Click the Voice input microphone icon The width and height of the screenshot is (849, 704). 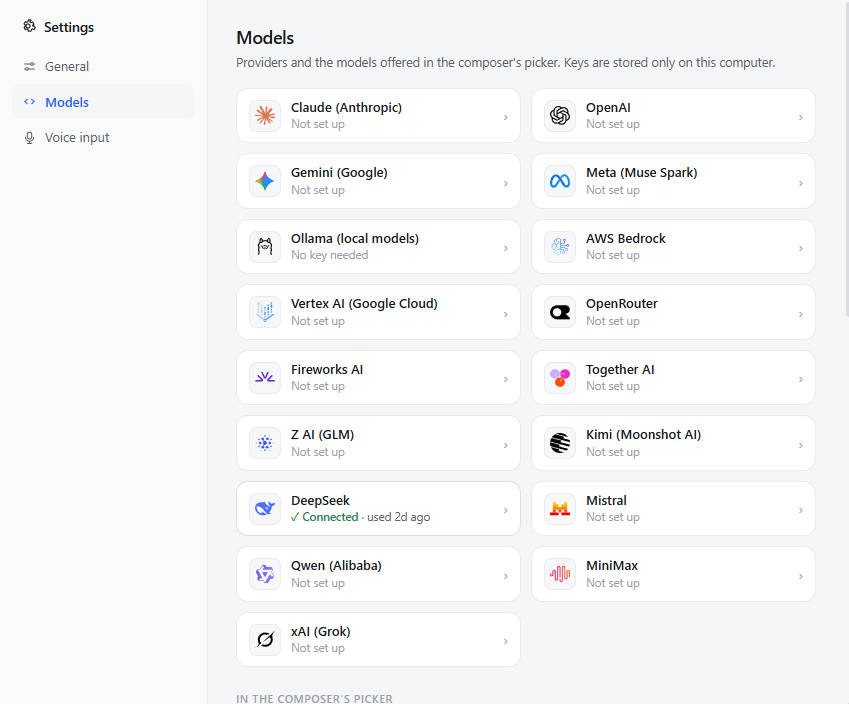29,138
